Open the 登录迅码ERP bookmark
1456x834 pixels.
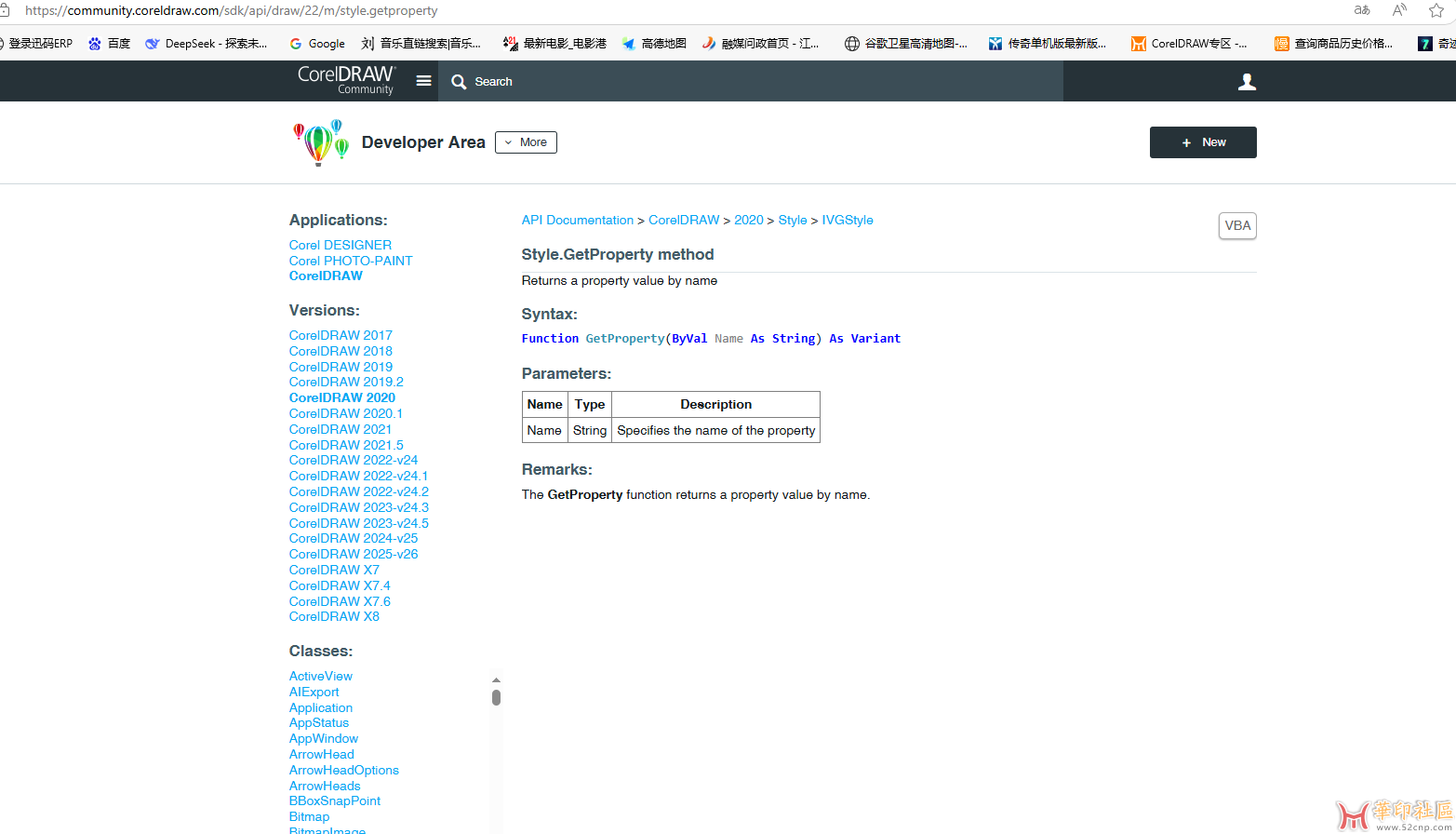(35, 43)
